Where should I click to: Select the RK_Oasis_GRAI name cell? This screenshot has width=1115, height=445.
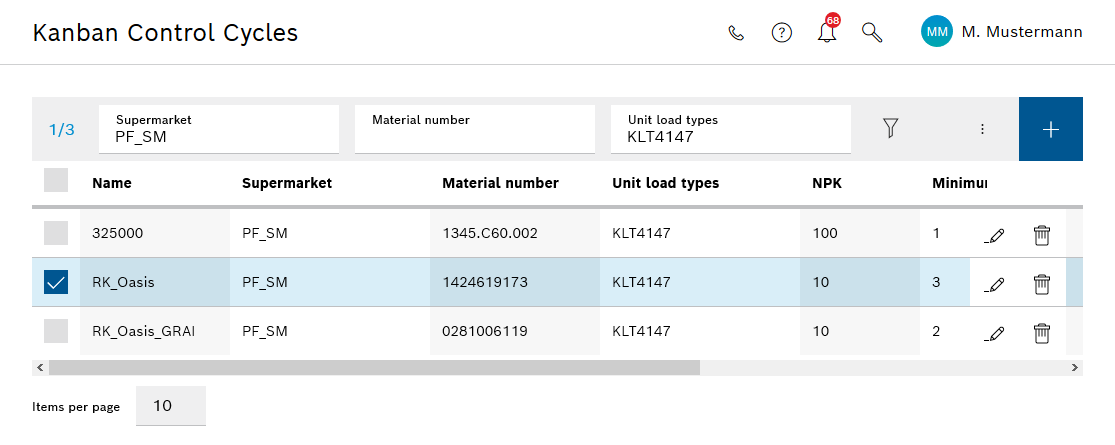(155, 331)
